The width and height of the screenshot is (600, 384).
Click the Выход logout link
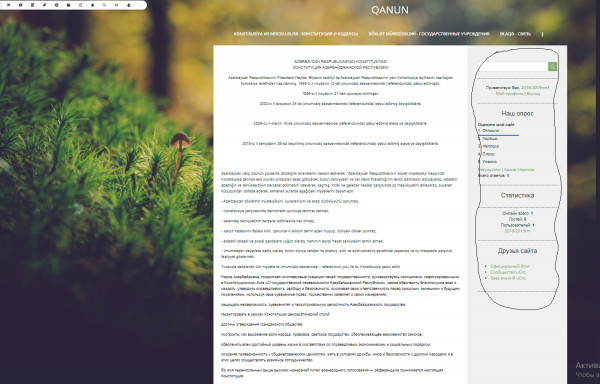533,94
